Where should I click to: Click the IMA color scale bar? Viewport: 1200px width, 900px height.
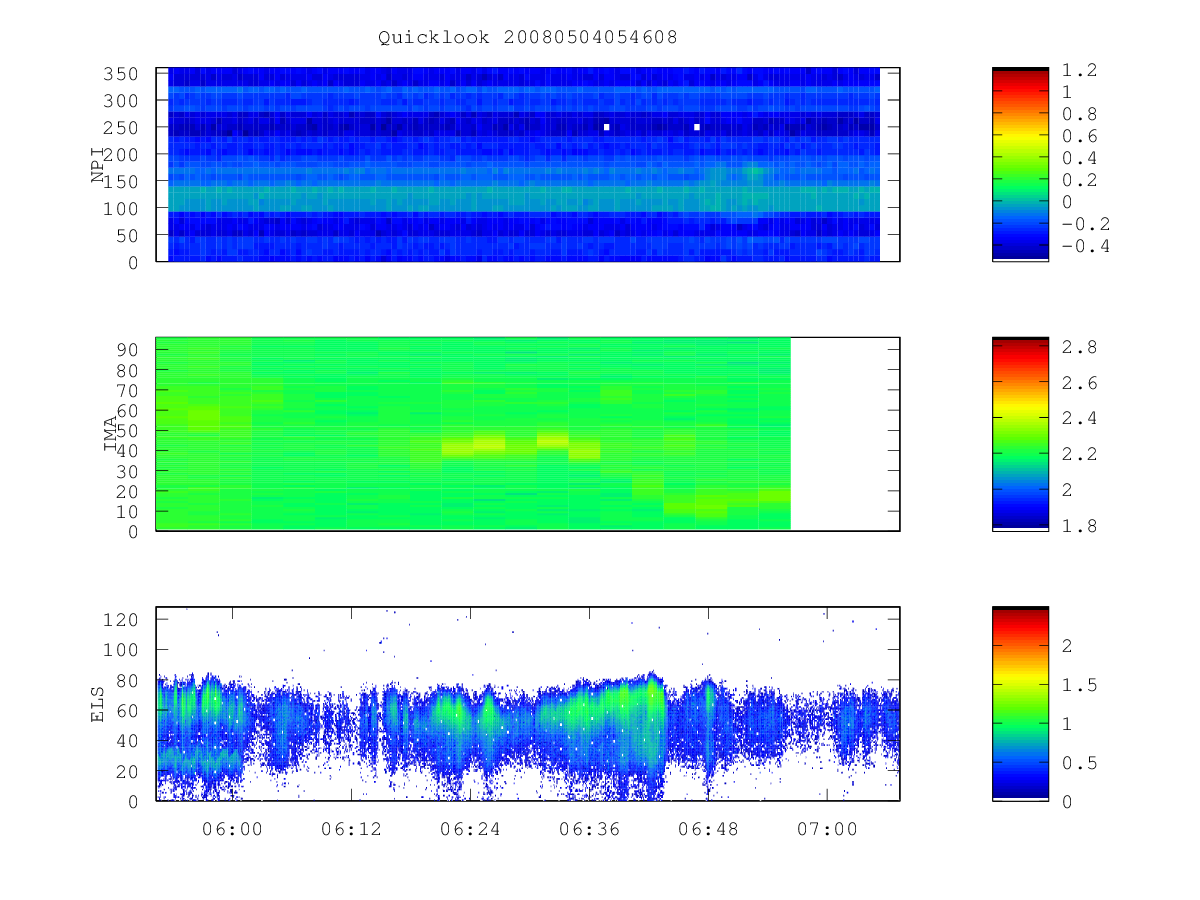coord(1020,434)
